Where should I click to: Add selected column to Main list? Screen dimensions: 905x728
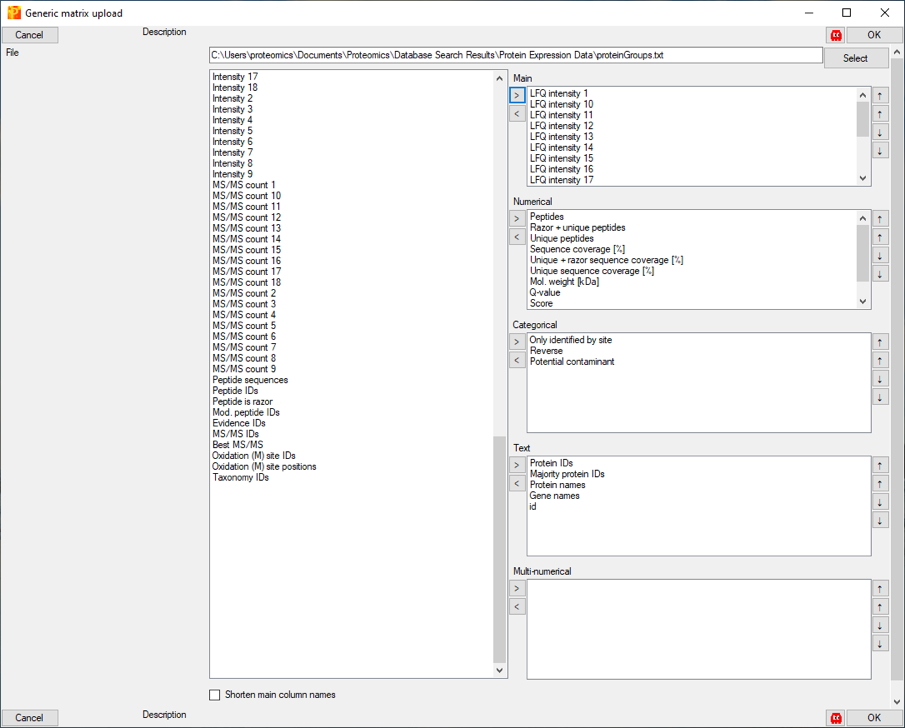[x=517, y=95]
